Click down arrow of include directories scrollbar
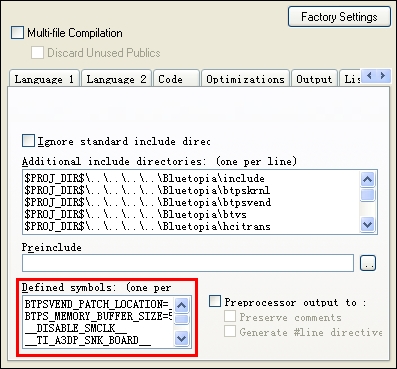Image resolution: width=397 pixels, height=369 pixels. (367, 224)
